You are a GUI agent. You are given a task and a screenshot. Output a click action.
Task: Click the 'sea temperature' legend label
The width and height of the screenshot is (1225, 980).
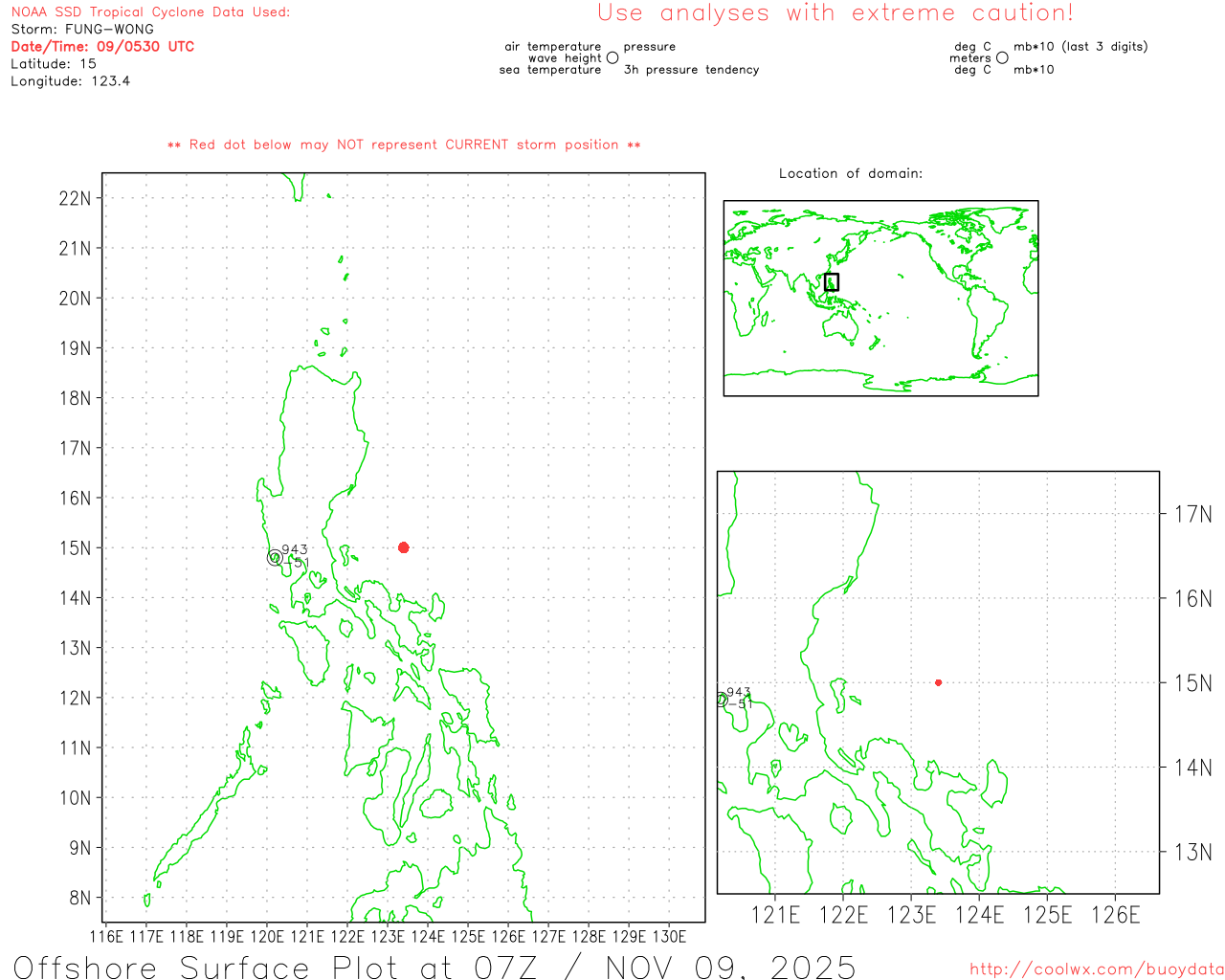550,69
